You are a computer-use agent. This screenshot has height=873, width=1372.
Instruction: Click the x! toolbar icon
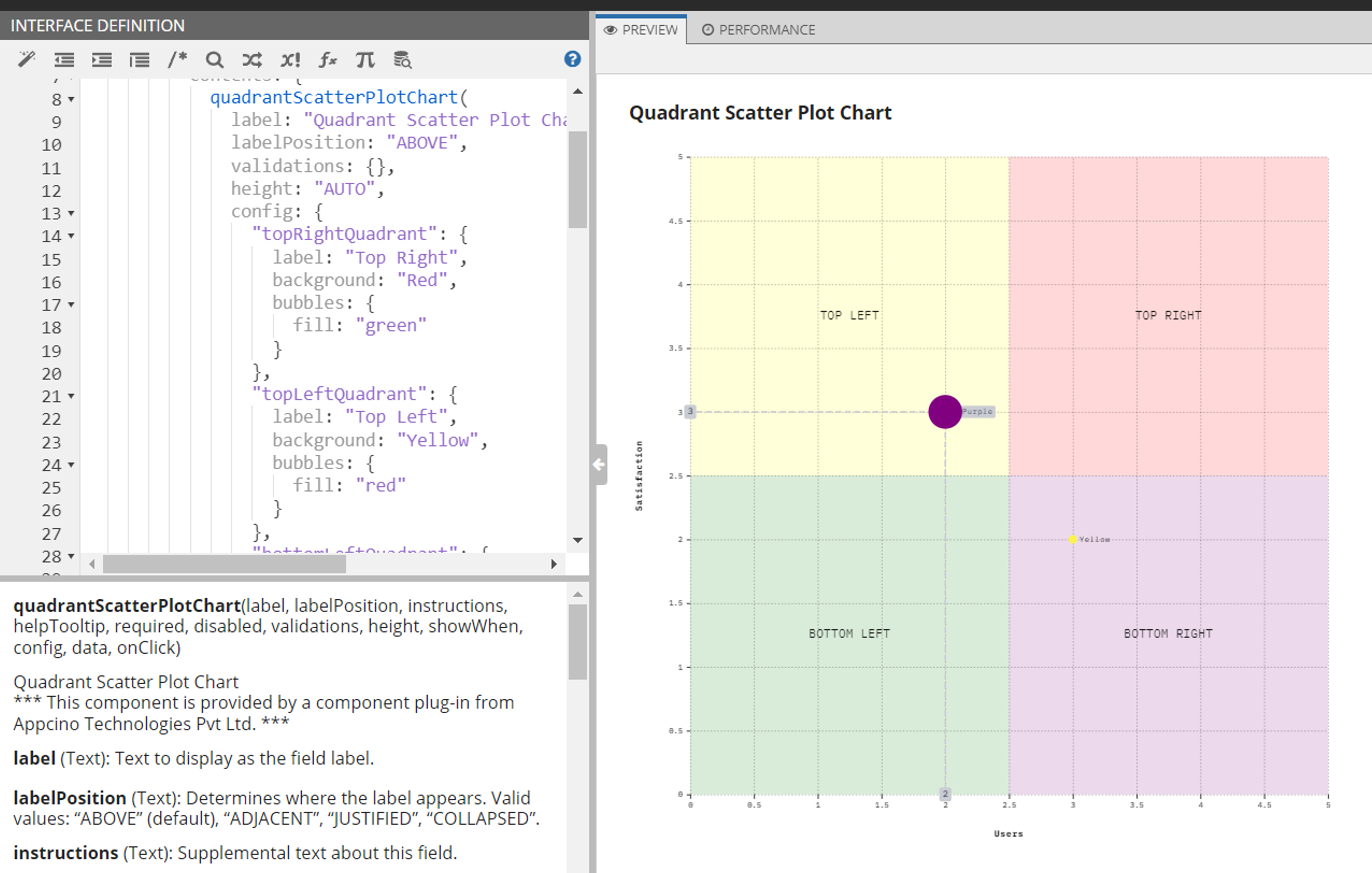click(x=290, y=60)
